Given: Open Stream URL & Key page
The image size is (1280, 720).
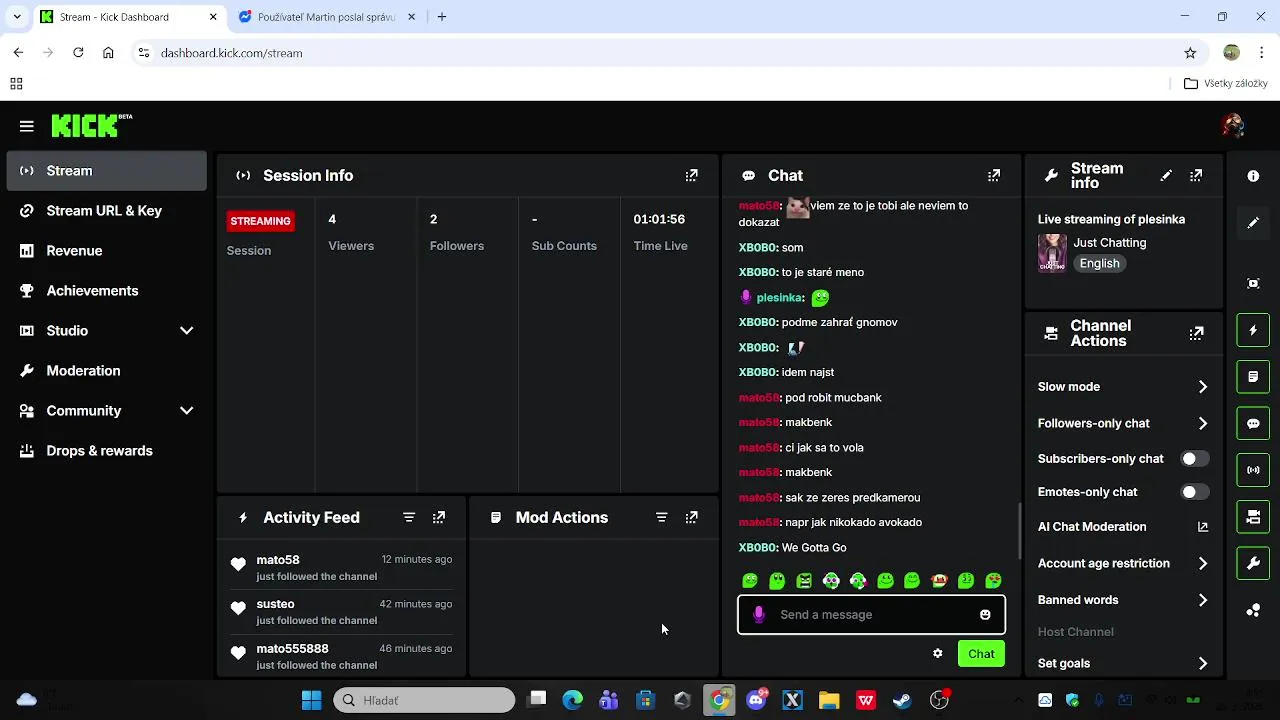Looking at the screenshot, I should point(106,211).
